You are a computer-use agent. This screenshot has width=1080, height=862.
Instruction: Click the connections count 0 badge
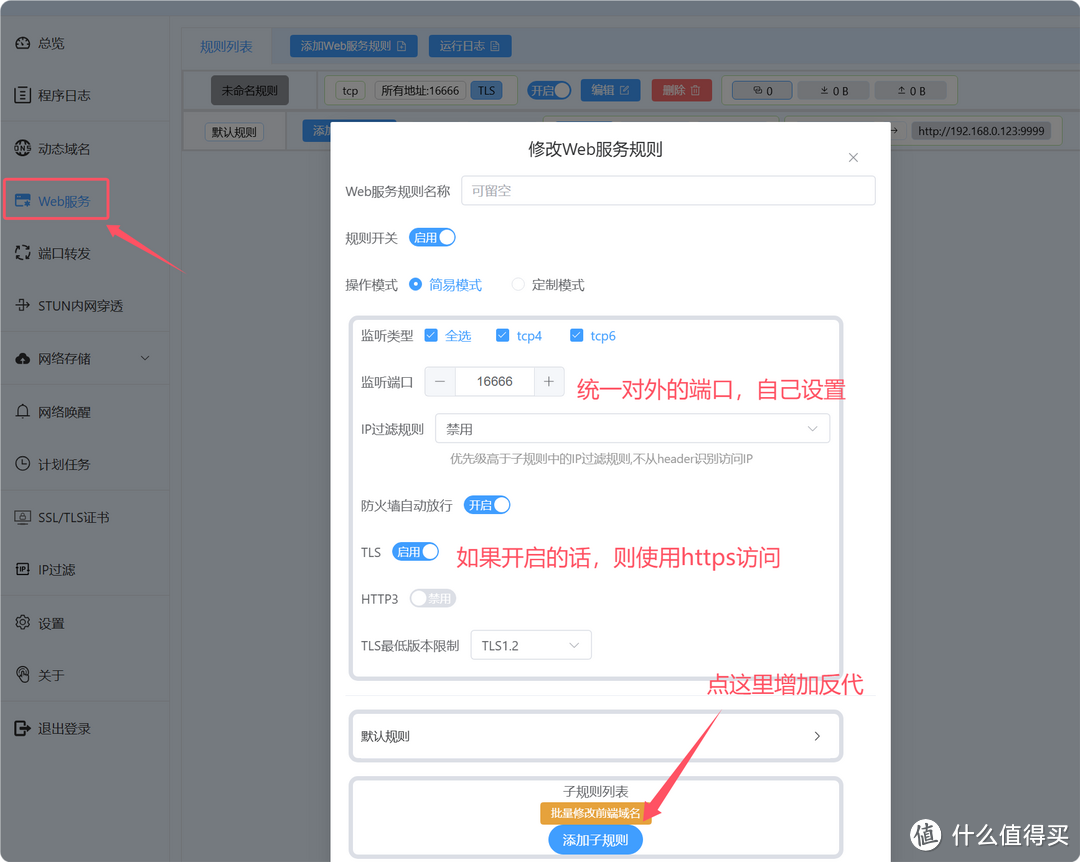(x=762, y=90)
